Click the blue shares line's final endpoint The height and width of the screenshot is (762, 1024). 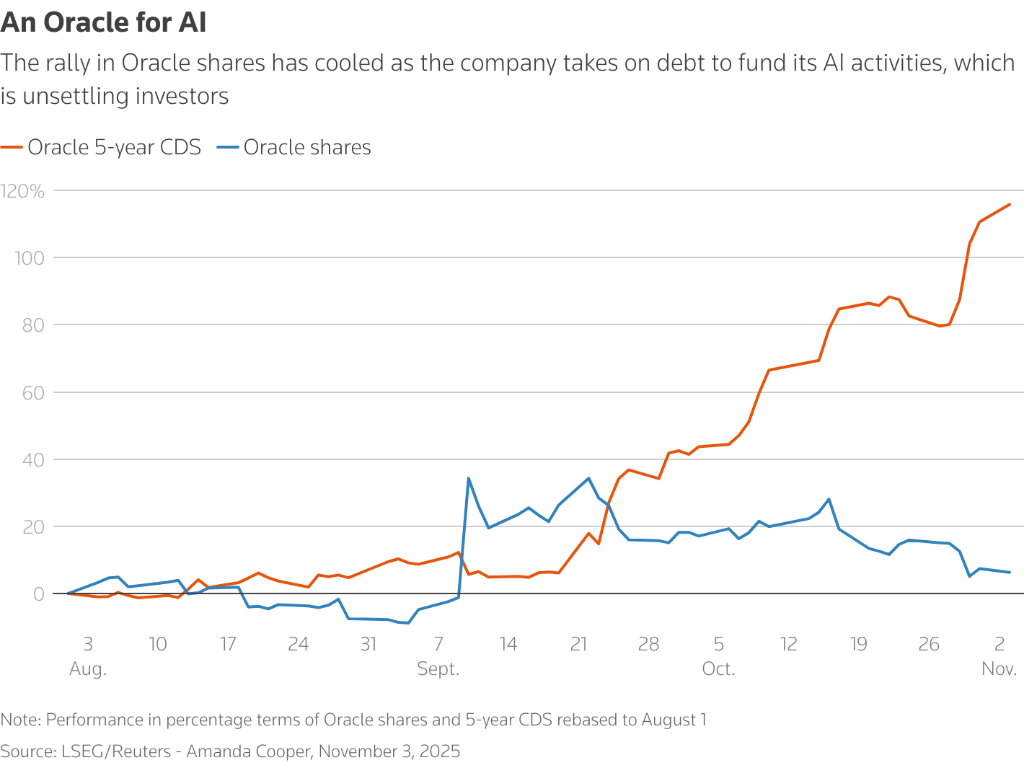coord(1010,572)
